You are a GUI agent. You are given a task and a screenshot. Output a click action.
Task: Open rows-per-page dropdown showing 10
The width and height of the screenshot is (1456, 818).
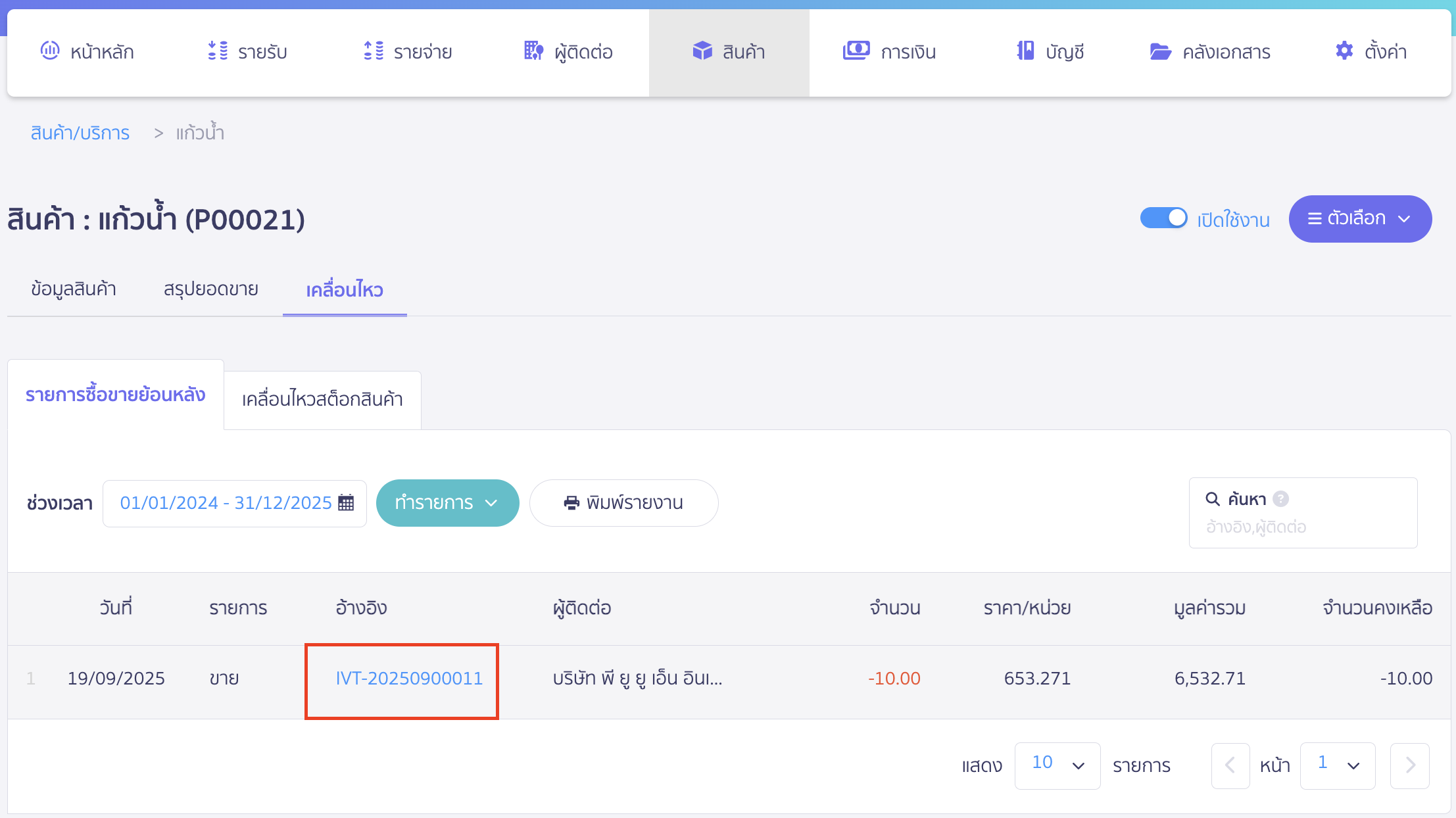pos(1057,765)
